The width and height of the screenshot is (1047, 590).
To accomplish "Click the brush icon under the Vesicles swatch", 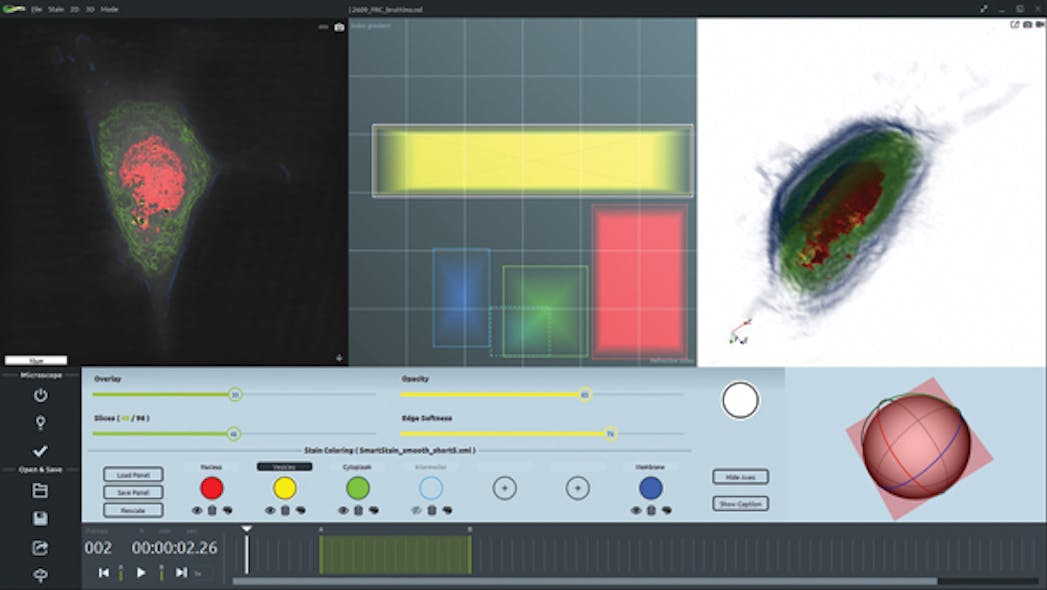I will pos(299,508).
